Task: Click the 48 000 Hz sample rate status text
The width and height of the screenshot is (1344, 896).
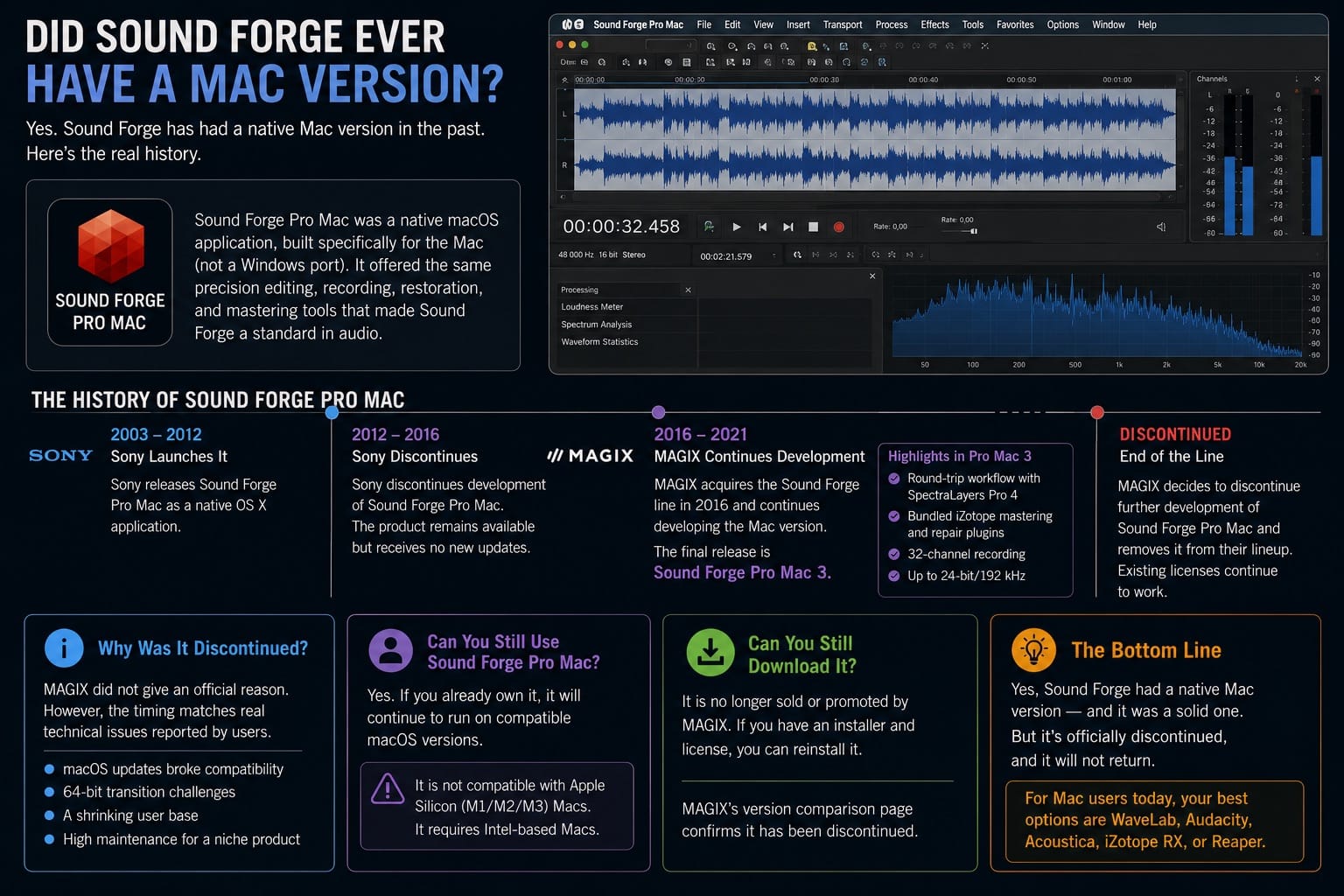Action: pos(576,255)
